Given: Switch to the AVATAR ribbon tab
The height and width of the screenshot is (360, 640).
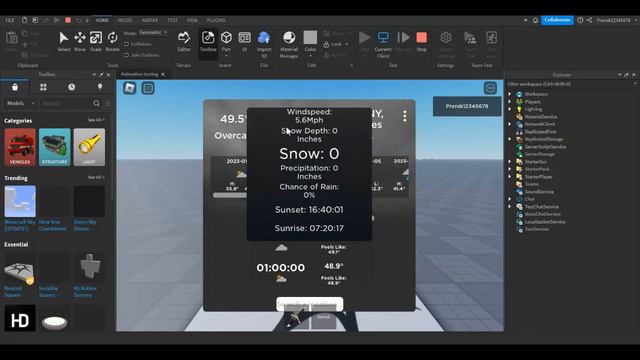Looking at the screenshot, I should pyautogui.click(x=150, y=20).
